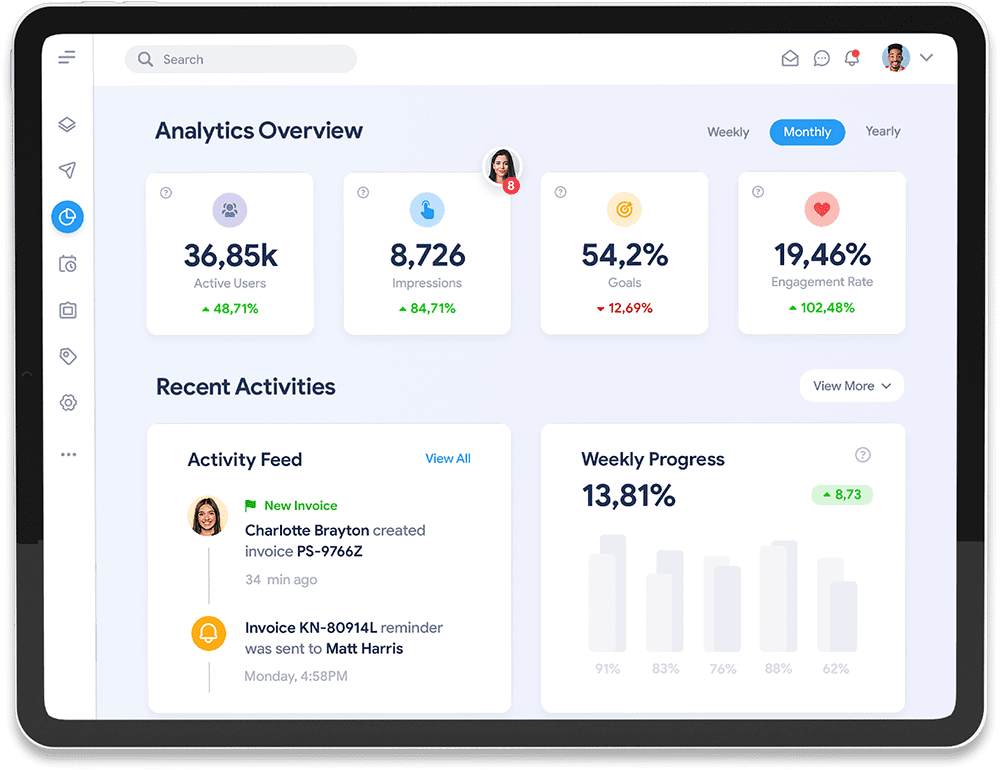Select the tag icon in the sidebar
1000x770 pixels.
67,356
